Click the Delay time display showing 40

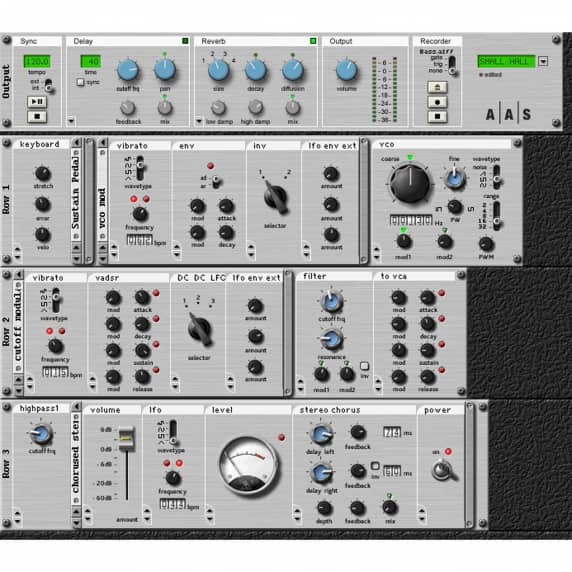(90, 61)
